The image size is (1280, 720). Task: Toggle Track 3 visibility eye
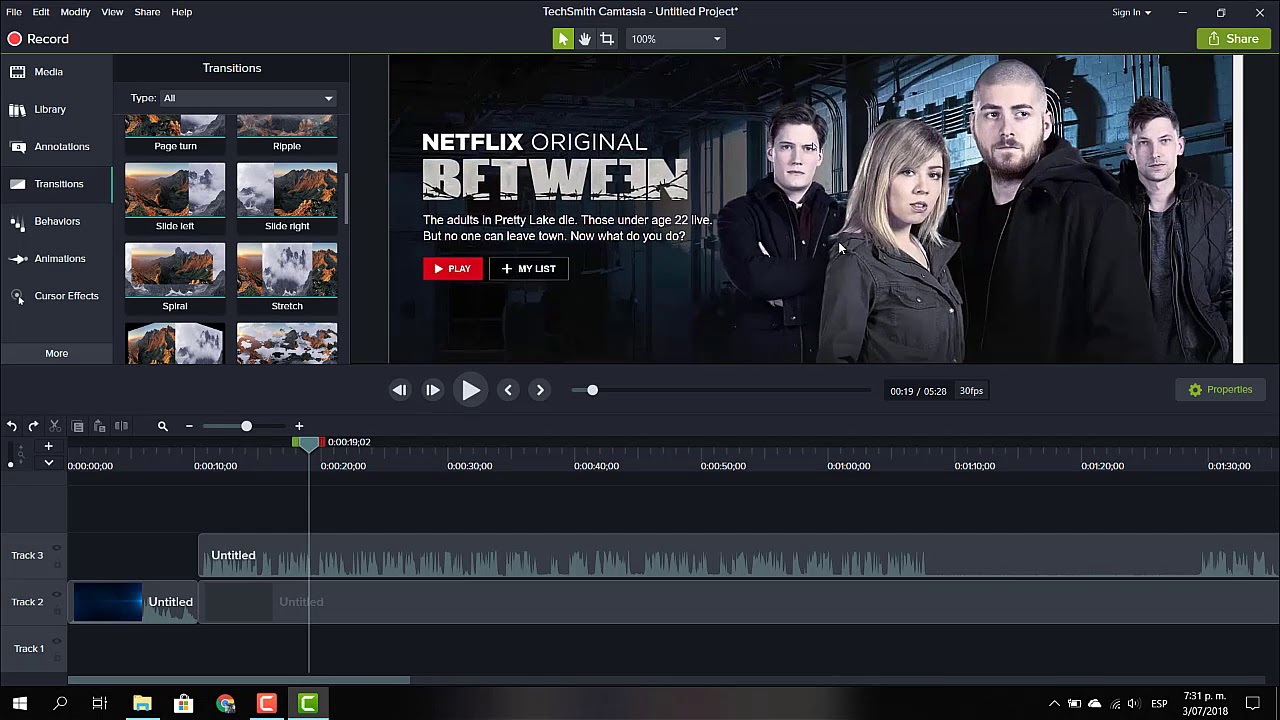pos(56,548)
